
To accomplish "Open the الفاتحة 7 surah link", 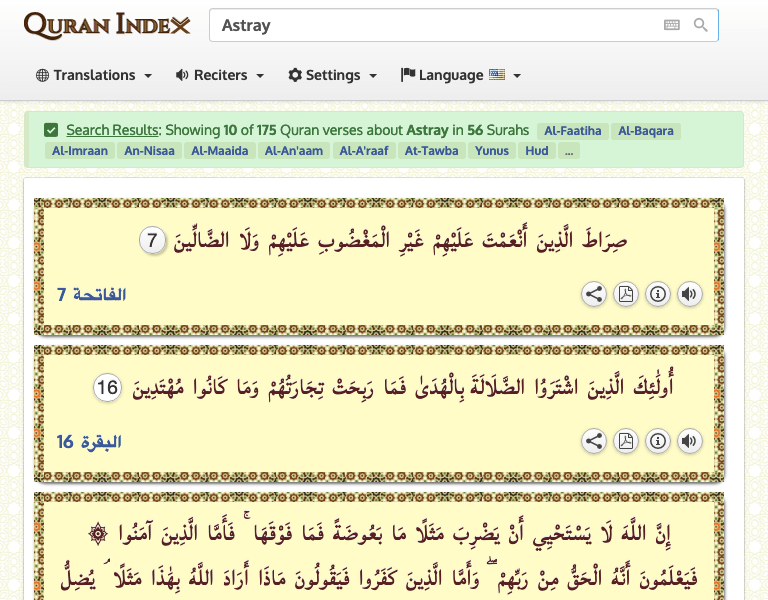I will [92, 294].
